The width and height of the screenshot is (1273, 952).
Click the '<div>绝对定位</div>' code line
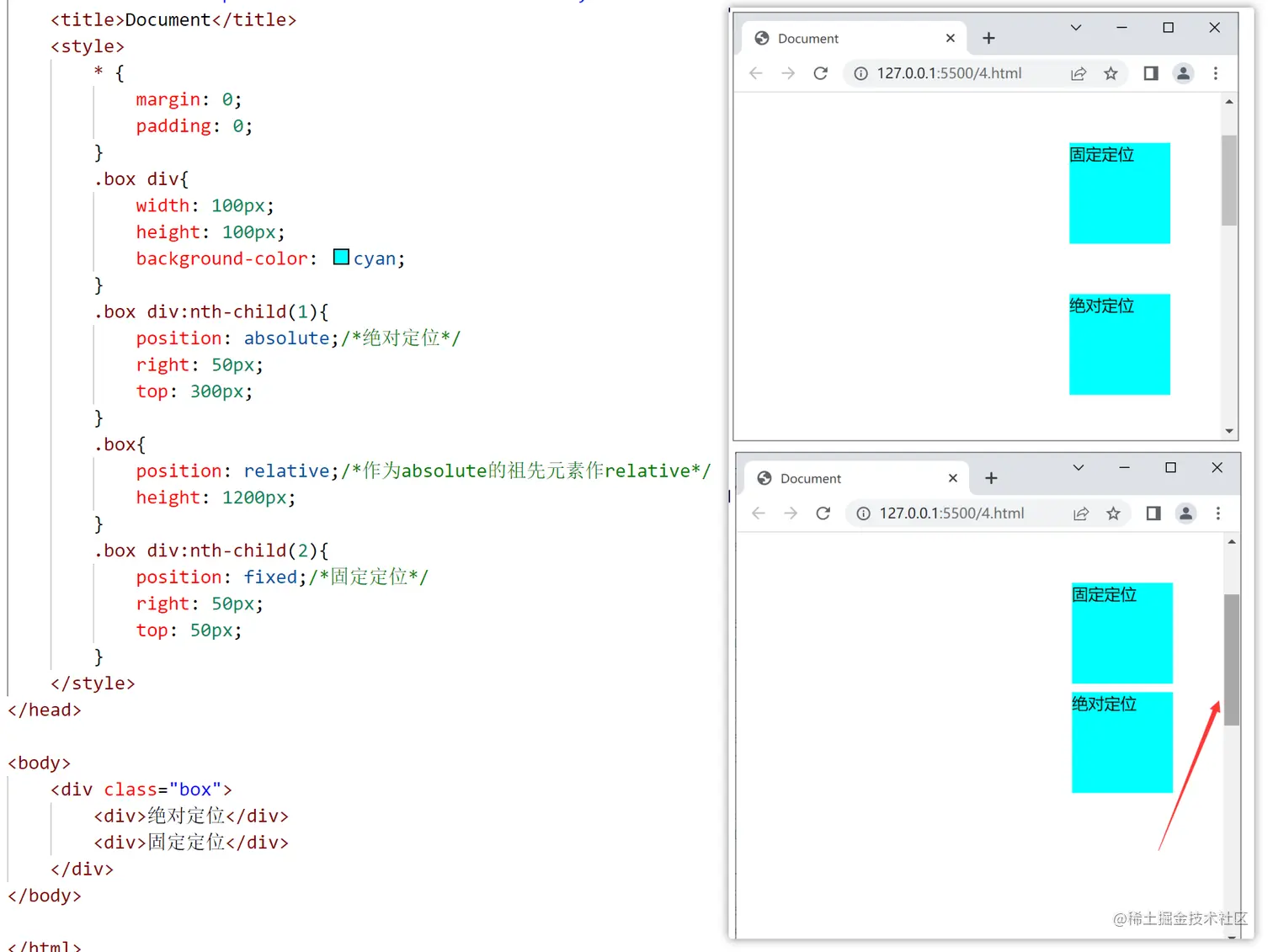[191, 816]
